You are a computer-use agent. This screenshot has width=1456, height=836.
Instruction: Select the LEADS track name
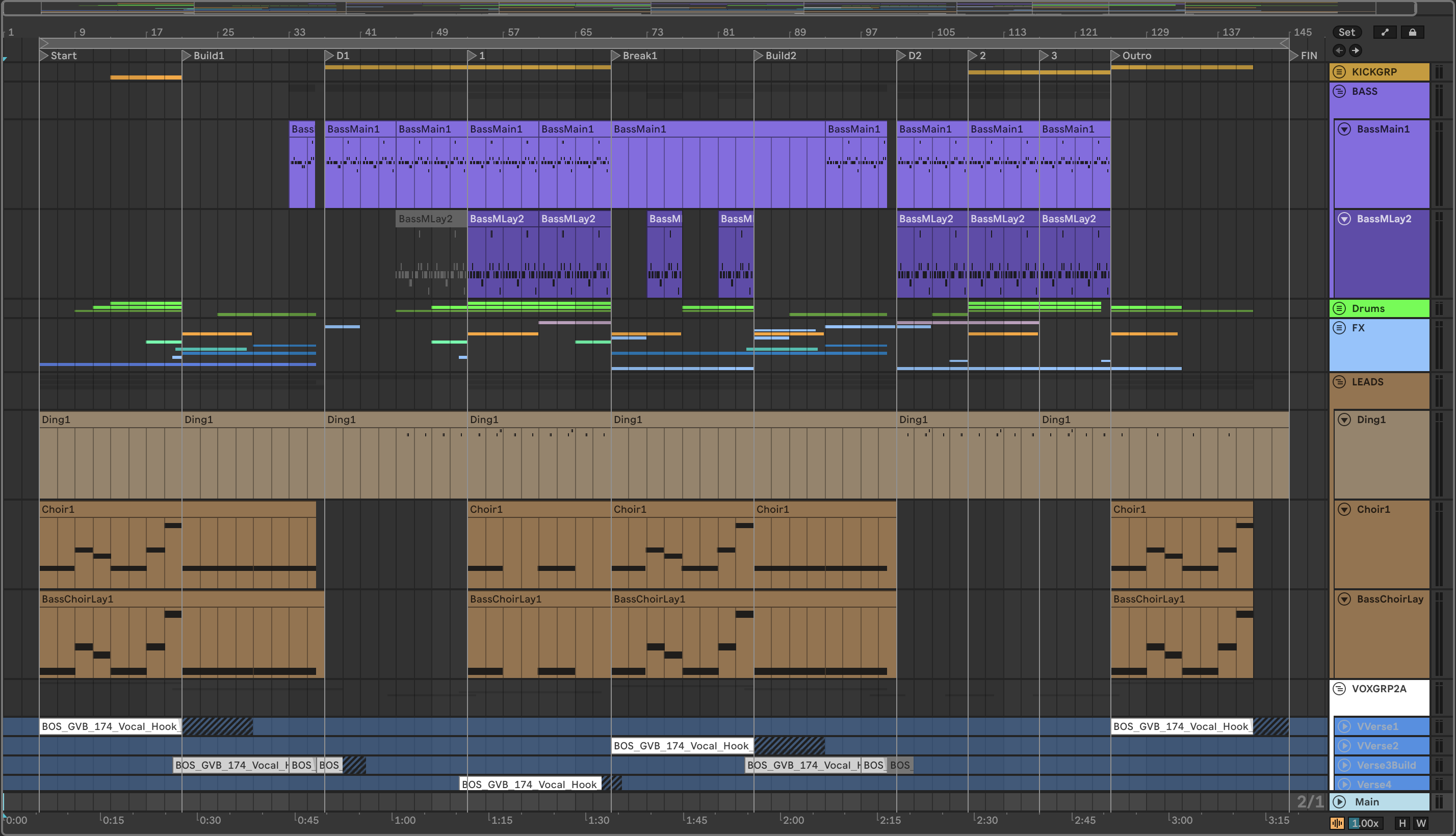1367,382
